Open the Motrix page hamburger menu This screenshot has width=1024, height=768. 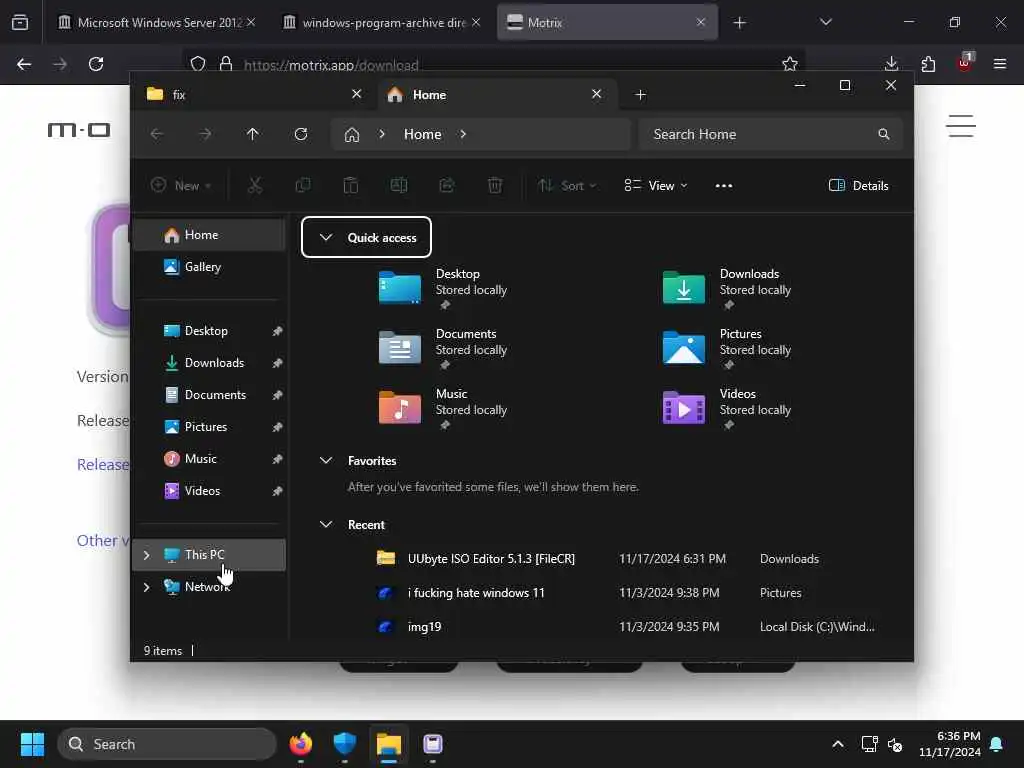pyautogui.click(x=961, y=126)
